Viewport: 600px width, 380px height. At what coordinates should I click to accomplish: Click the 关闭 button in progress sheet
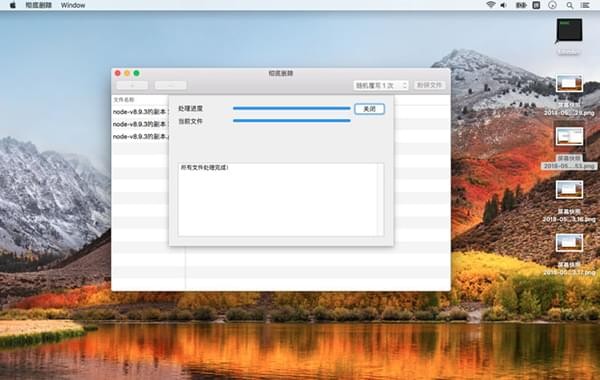pyautogui.click(x=369, y=109)
